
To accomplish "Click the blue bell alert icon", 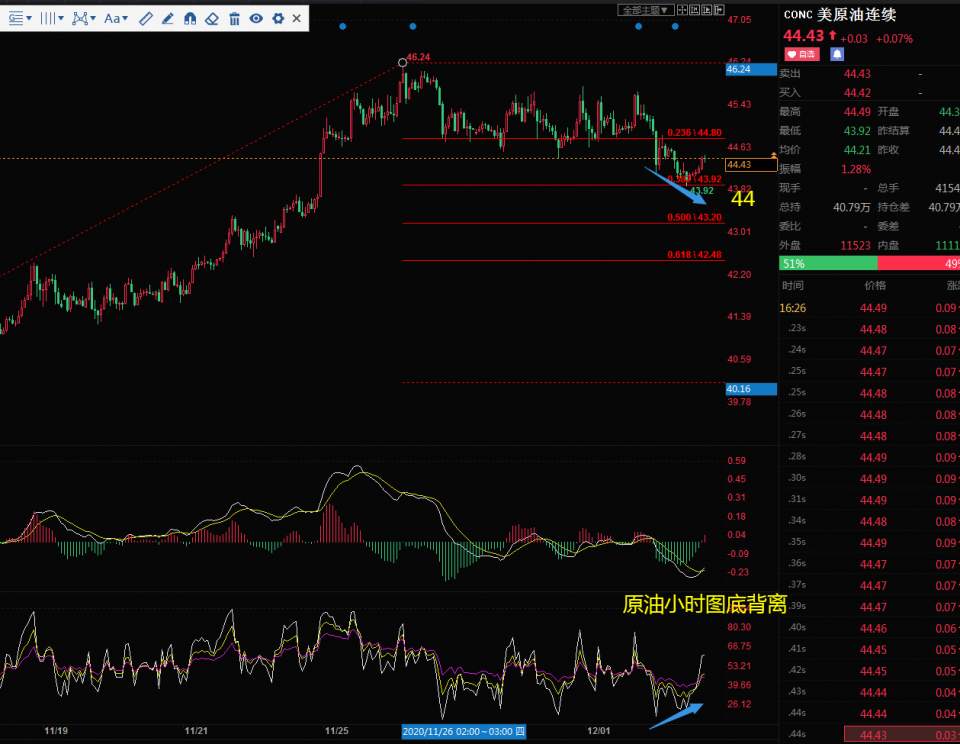I will (x=837, y=54).
